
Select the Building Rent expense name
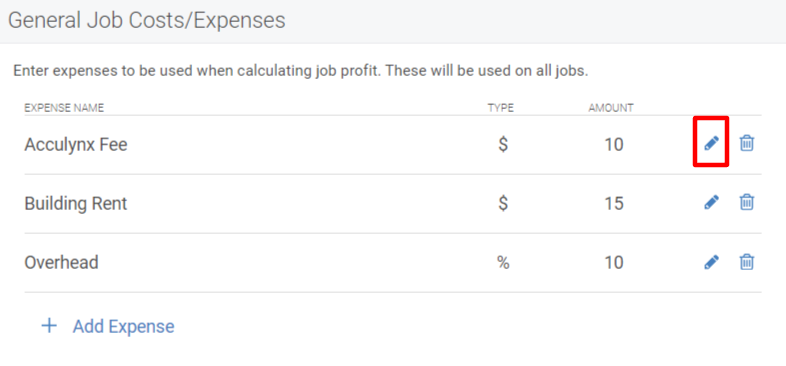(76, 204)
